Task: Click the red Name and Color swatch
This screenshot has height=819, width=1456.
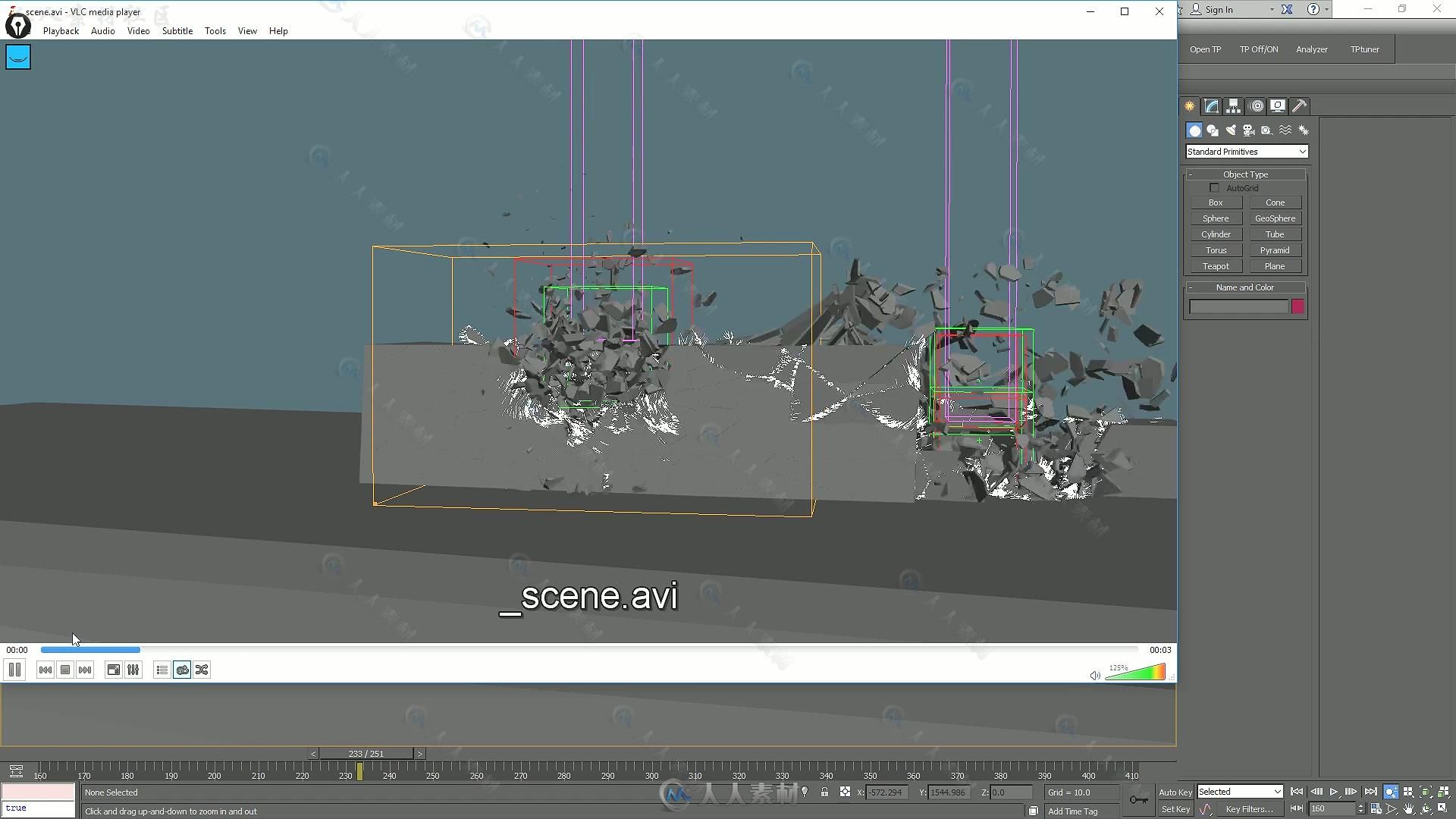Action: point(1298,306)
